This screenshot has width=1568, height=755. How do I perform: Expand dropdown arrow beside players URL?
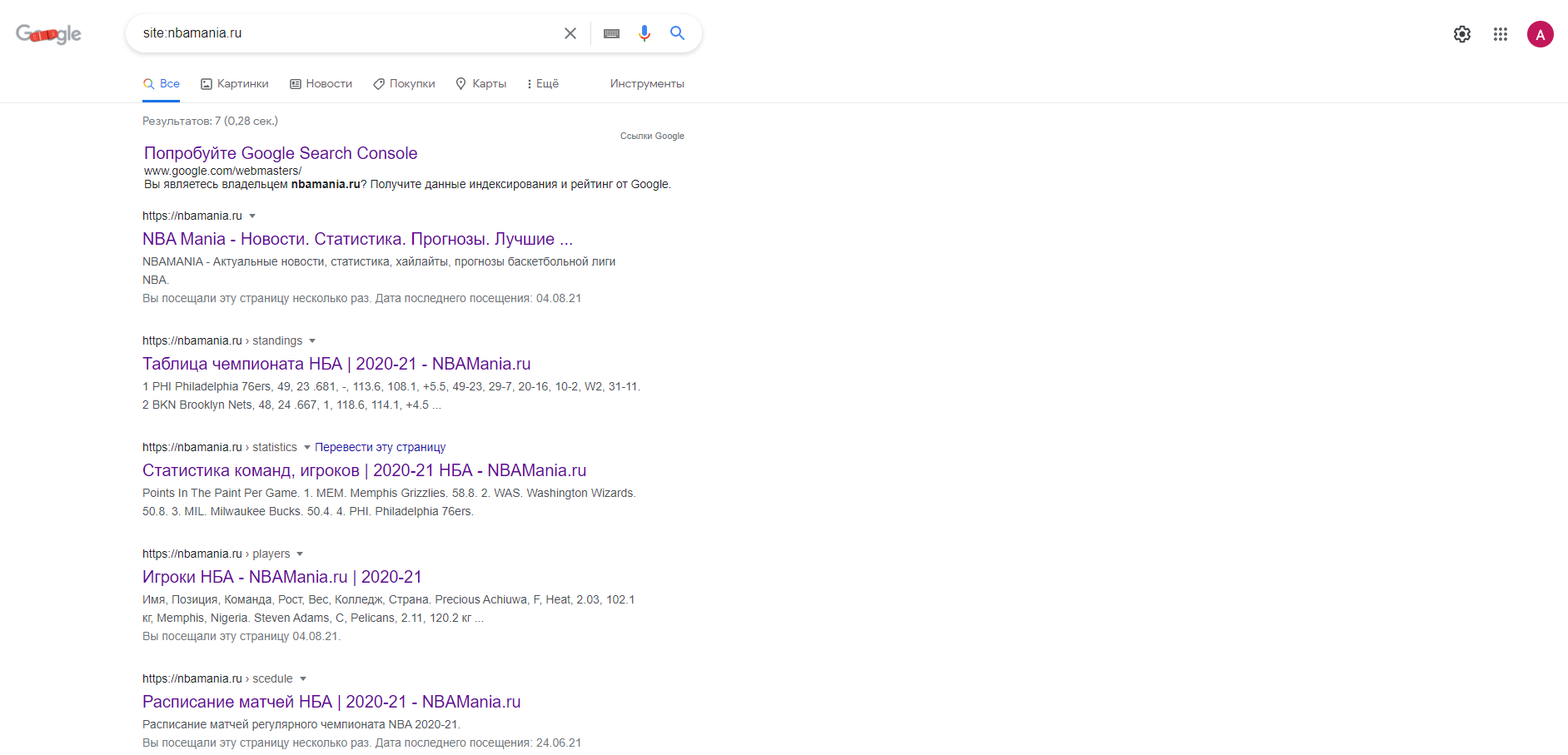click(300, 554)
